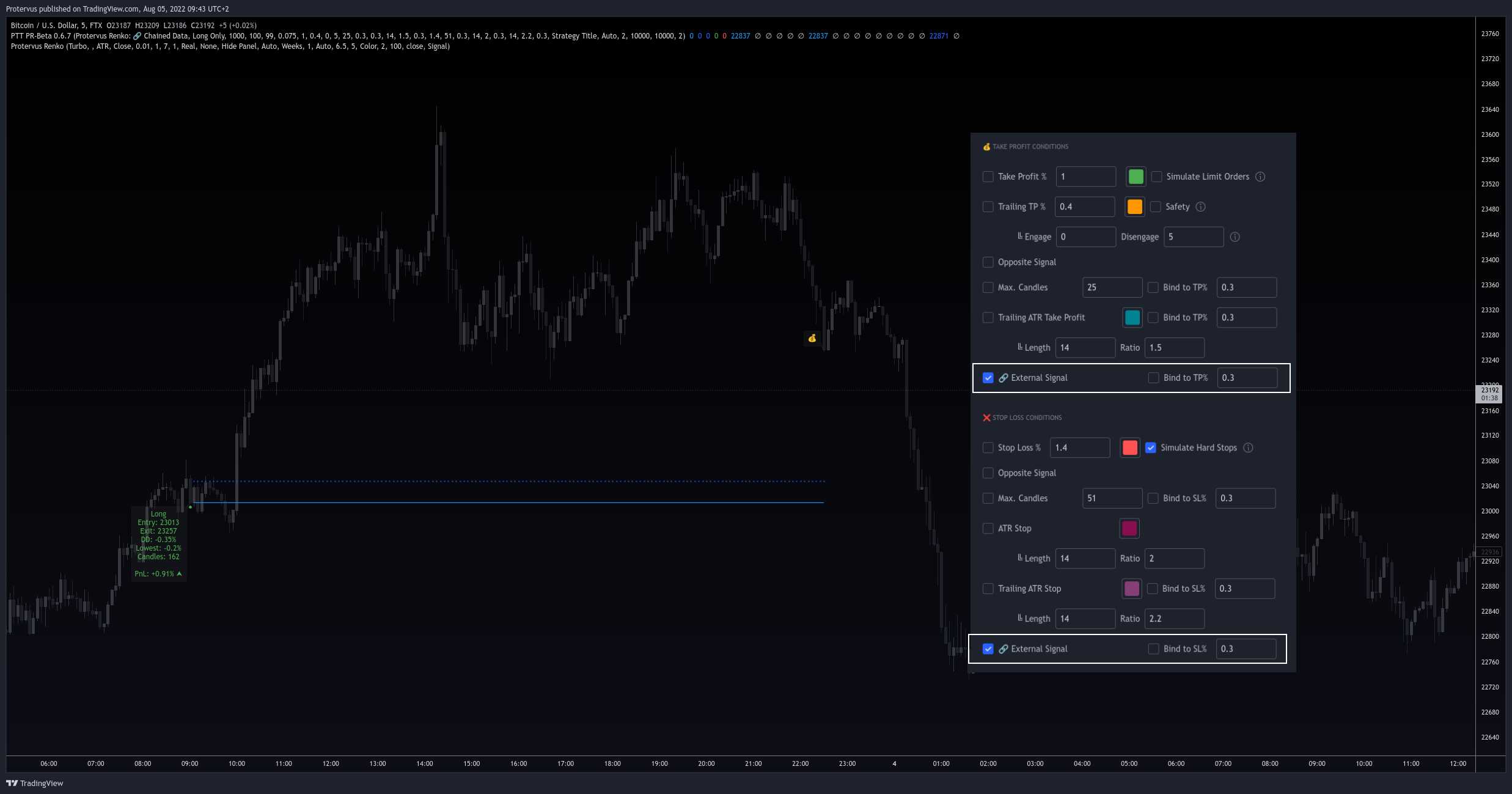This screenshot has height=794, width=1512.
Task: Tick Bind to TP% in the Max. Candles row
Action: (1153, 287)
